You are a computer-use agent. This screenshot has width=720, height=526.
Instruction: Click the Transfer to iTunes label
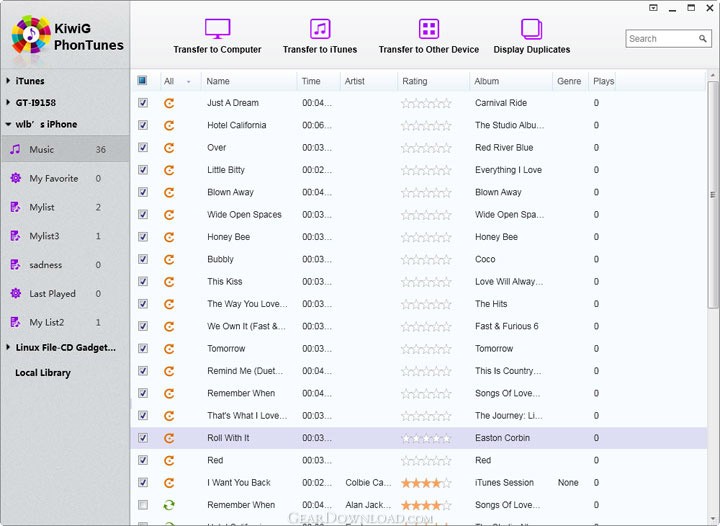tap(320, 50)
